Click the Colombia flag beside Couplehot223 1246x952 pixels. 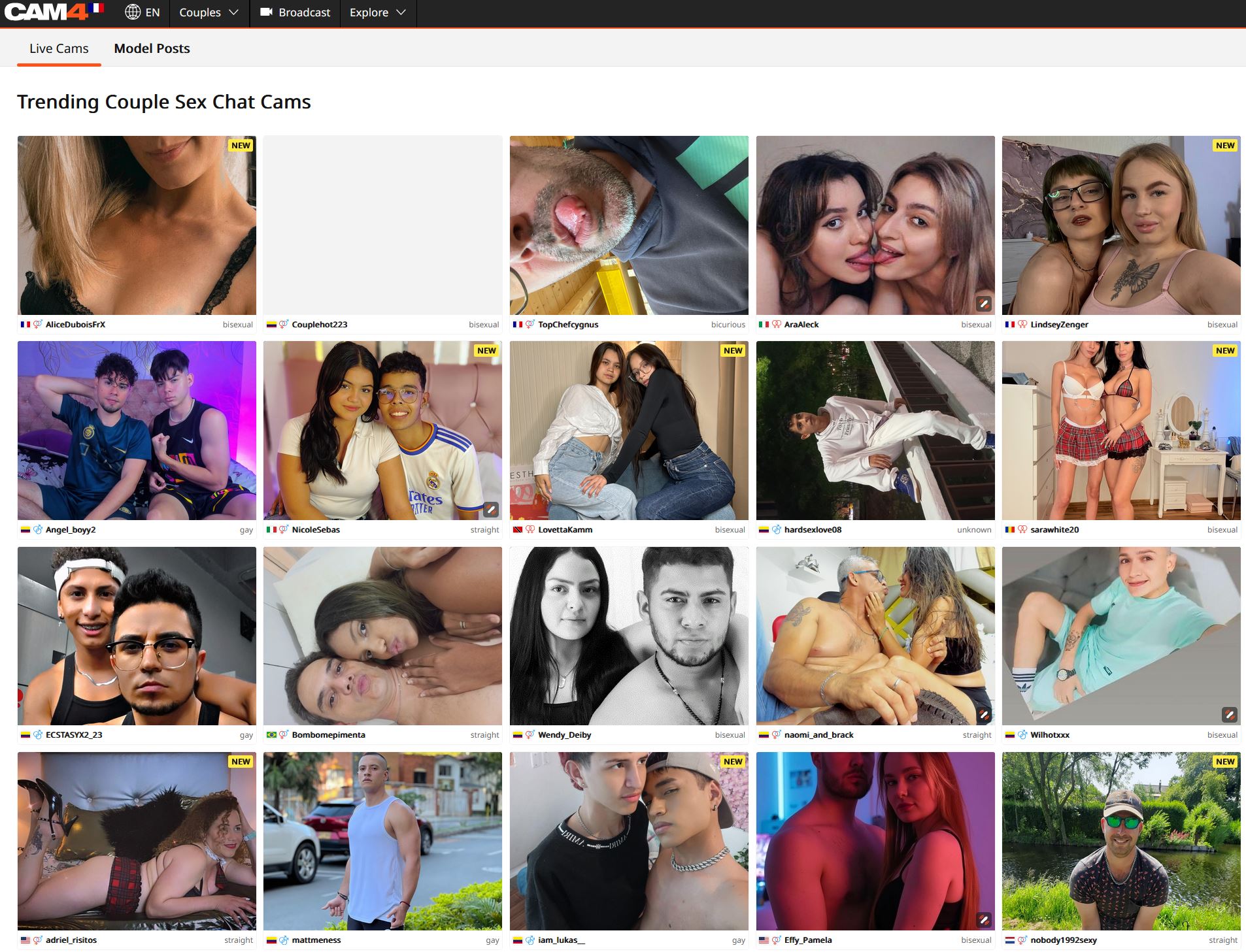[x=271, y=325]
